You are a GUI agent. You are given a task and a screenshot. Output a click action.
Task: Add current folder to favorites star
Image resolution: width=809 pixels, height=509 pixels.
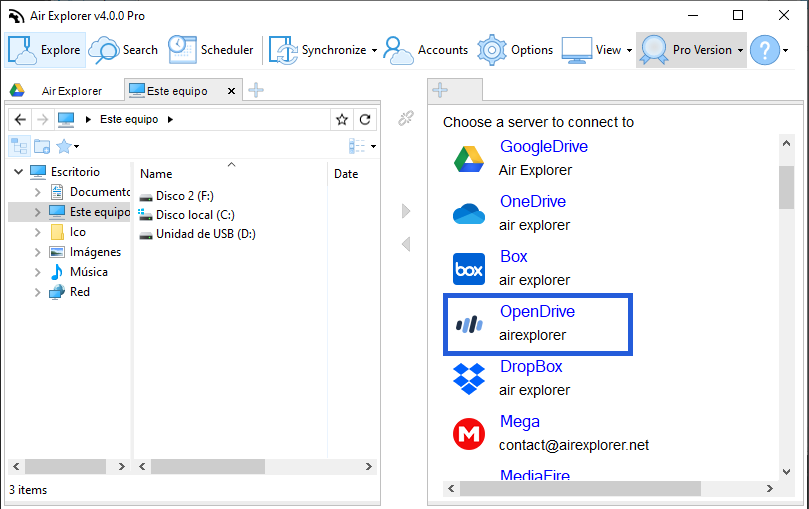pos(342,120)
